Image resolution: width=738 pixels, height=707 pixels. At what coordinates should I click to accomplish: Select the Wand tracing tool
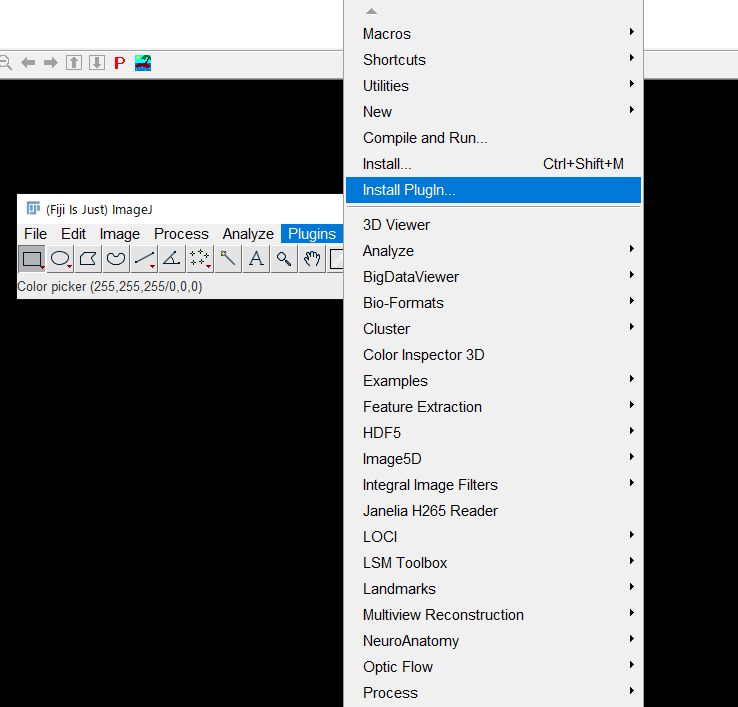pos(228,259)
